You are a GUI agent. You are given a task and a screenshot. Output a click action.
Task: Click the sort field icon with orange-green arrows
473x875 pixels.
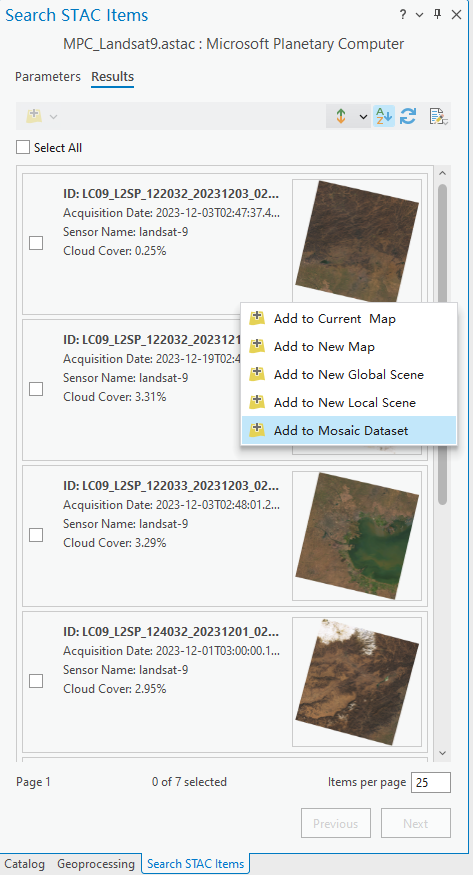point(341,116)
